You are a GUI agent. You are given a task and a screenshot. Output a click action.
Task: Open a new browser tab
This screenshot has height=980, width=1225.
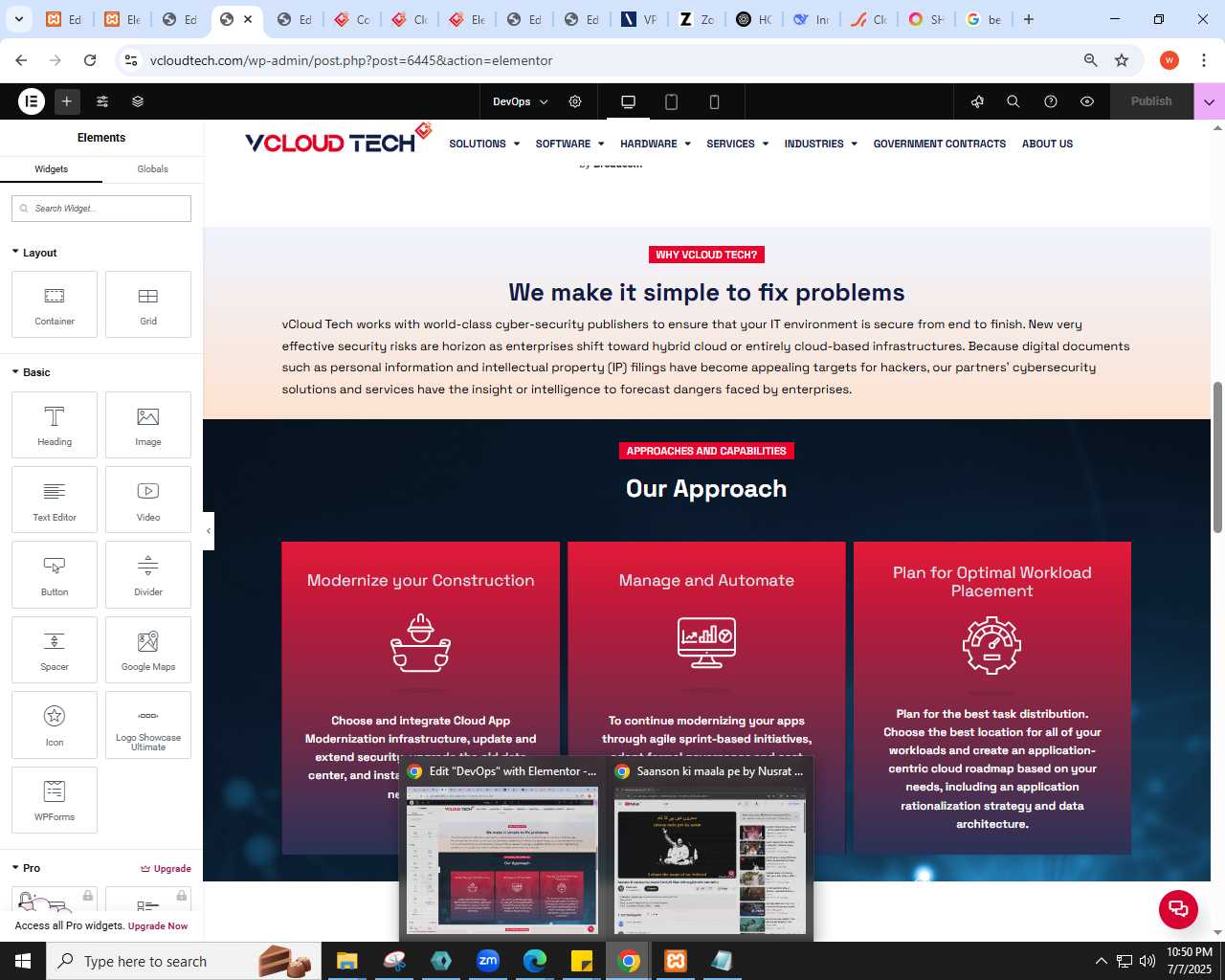click(1029, 19)
